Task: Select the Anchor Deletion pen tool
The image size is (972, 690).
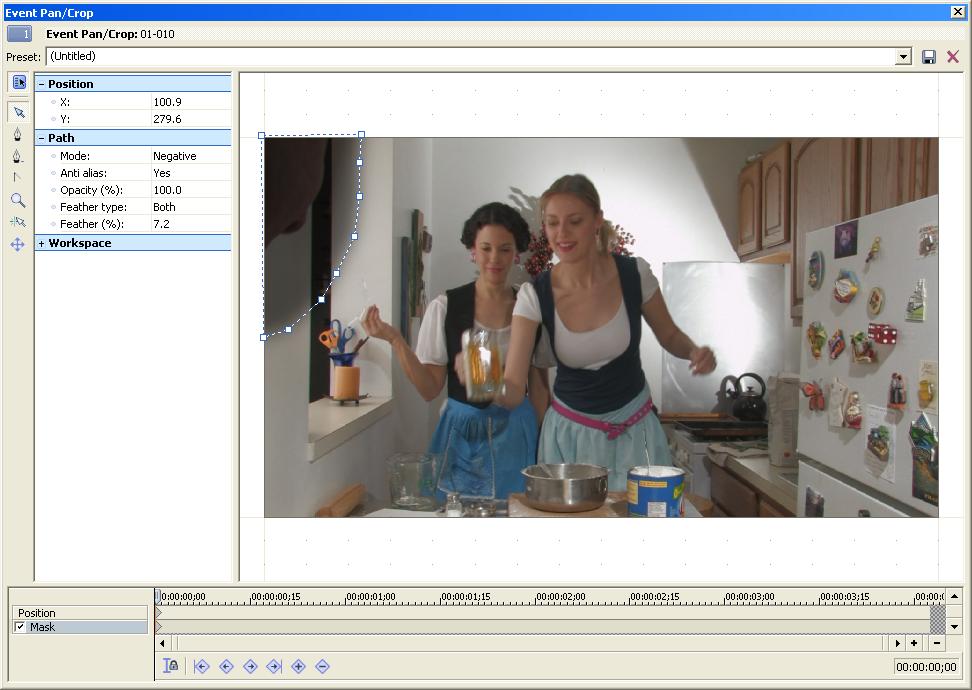Action: [18, 156]
